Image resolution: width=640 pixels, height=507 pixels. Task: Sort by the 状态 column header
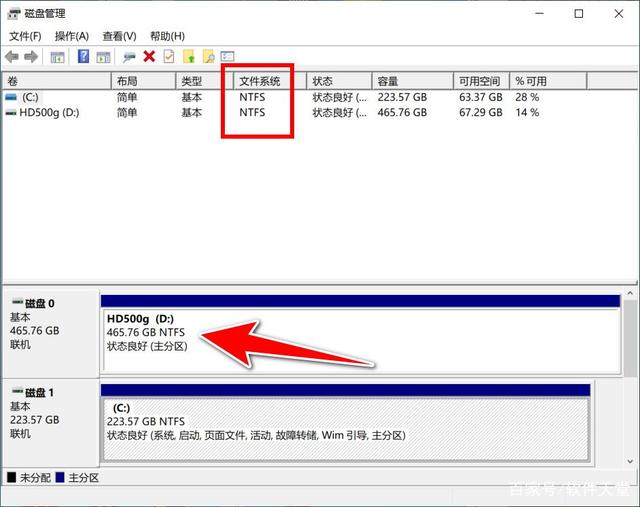click(x=339, y=81)
